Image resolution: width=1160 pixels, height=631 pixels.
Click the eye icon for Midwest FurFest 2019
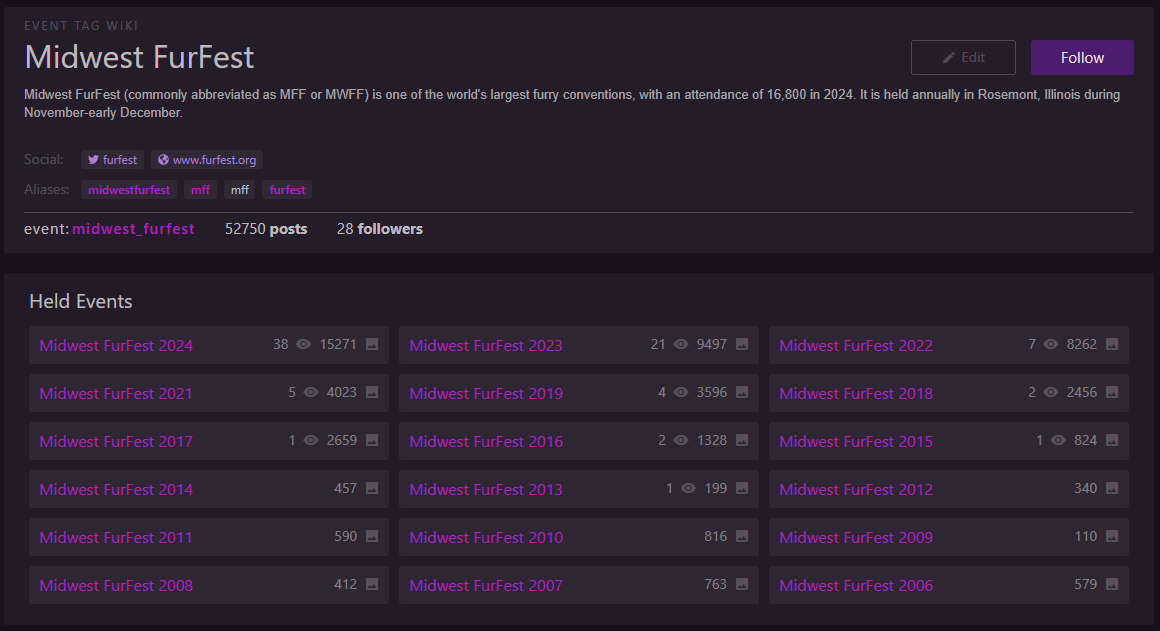[681, 392]
